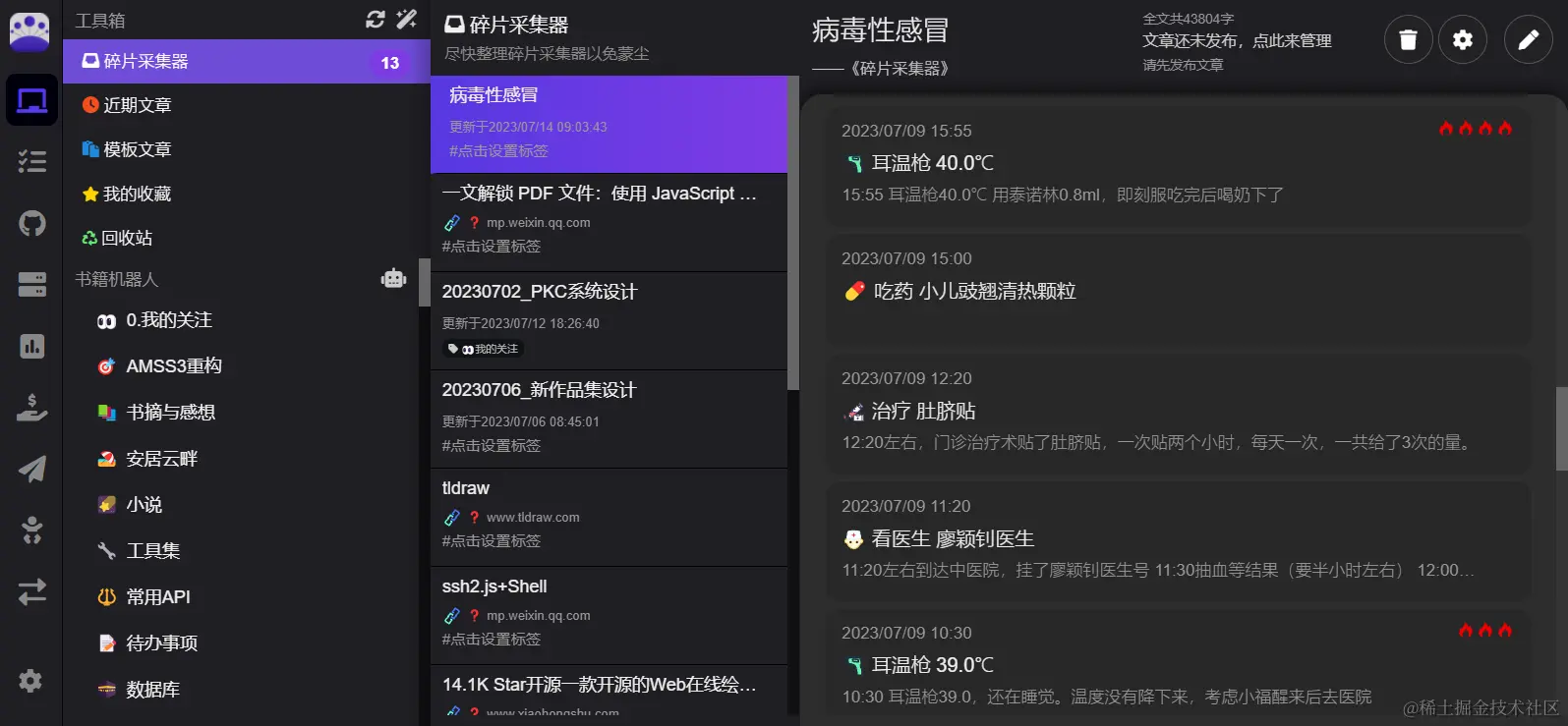
Task: Select the 病毒性感冒 article in the list
Action: click(x=609, y=124)
